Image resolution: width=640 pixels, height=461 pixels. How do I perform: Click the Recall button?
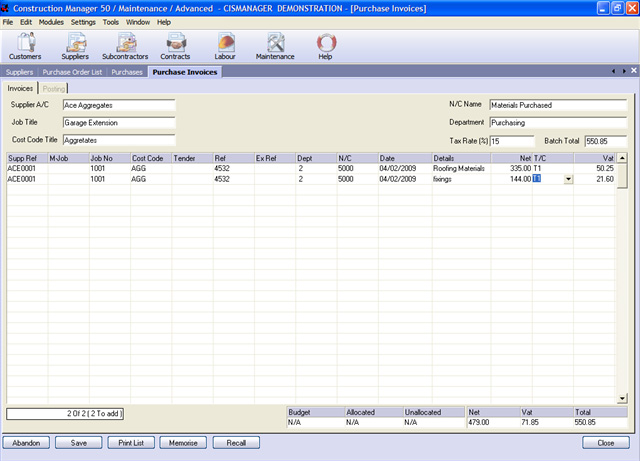click(236, 443)
